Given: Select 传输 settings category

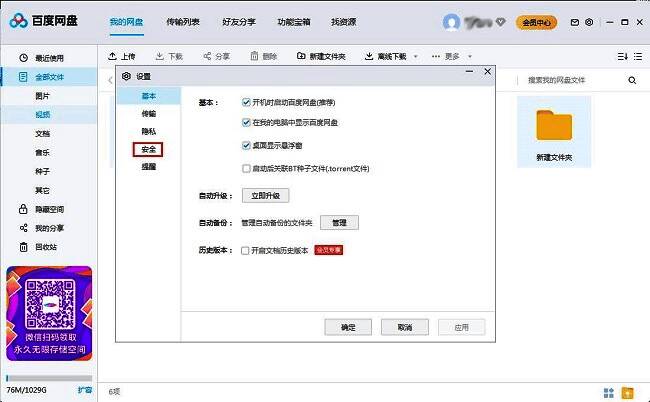Looking at the screenshot, I should [x=148, y=114].
